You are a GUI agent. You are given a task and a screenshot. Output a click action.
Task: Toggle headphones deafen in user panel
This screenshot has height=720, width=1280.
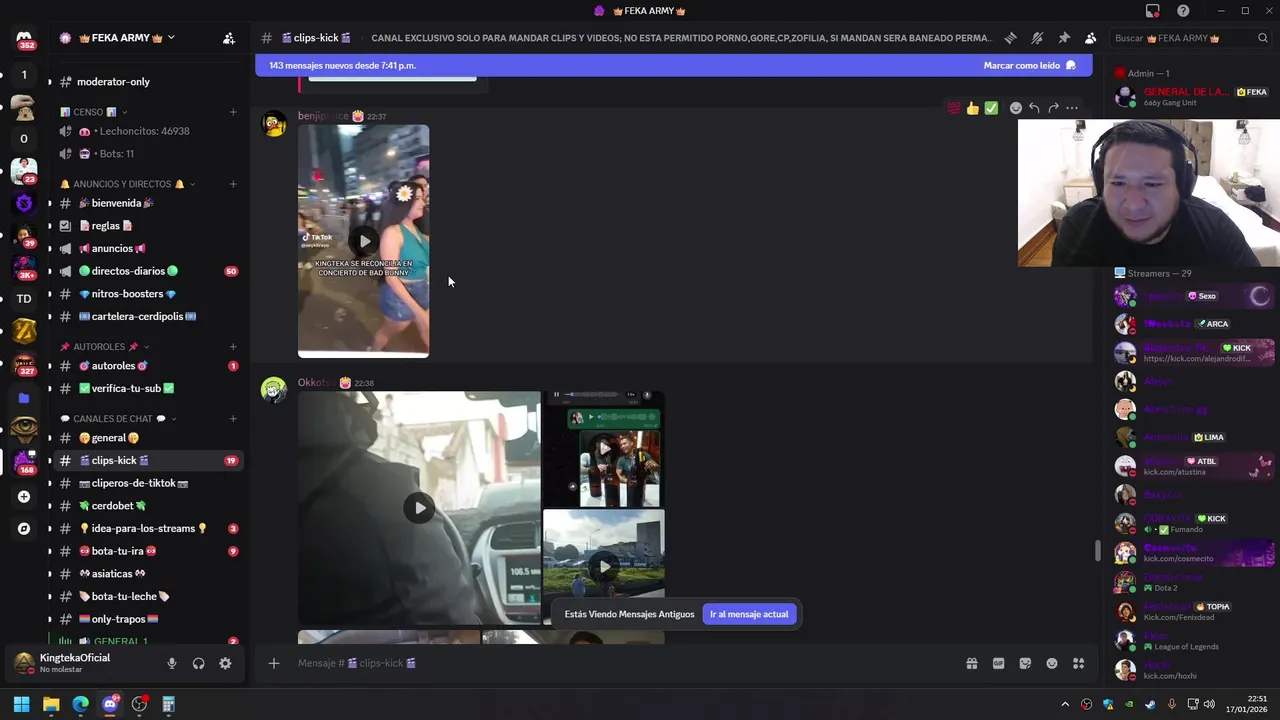point(198,663)
